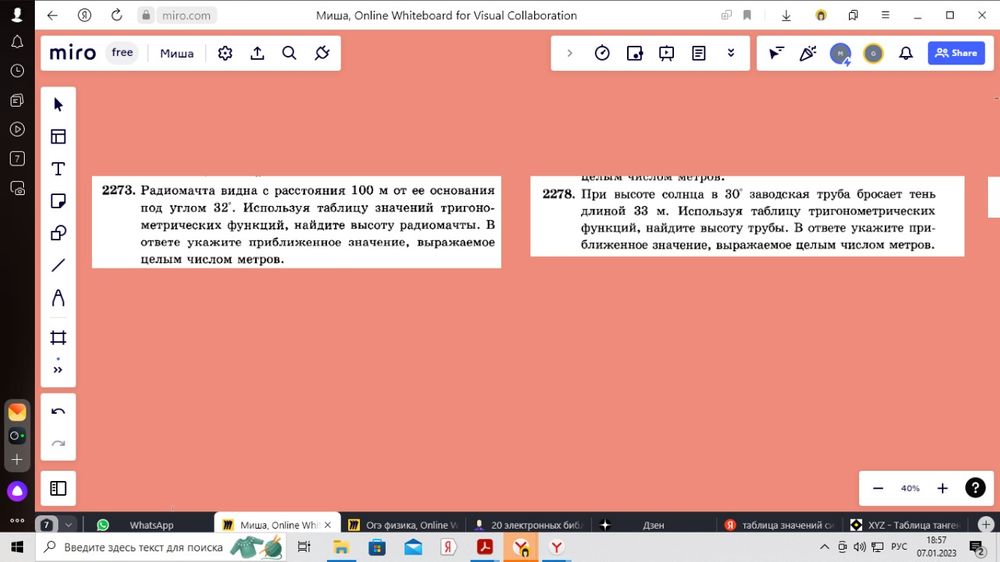Open sidebar history clock
1000x562 pixels.
click(17, 71)
